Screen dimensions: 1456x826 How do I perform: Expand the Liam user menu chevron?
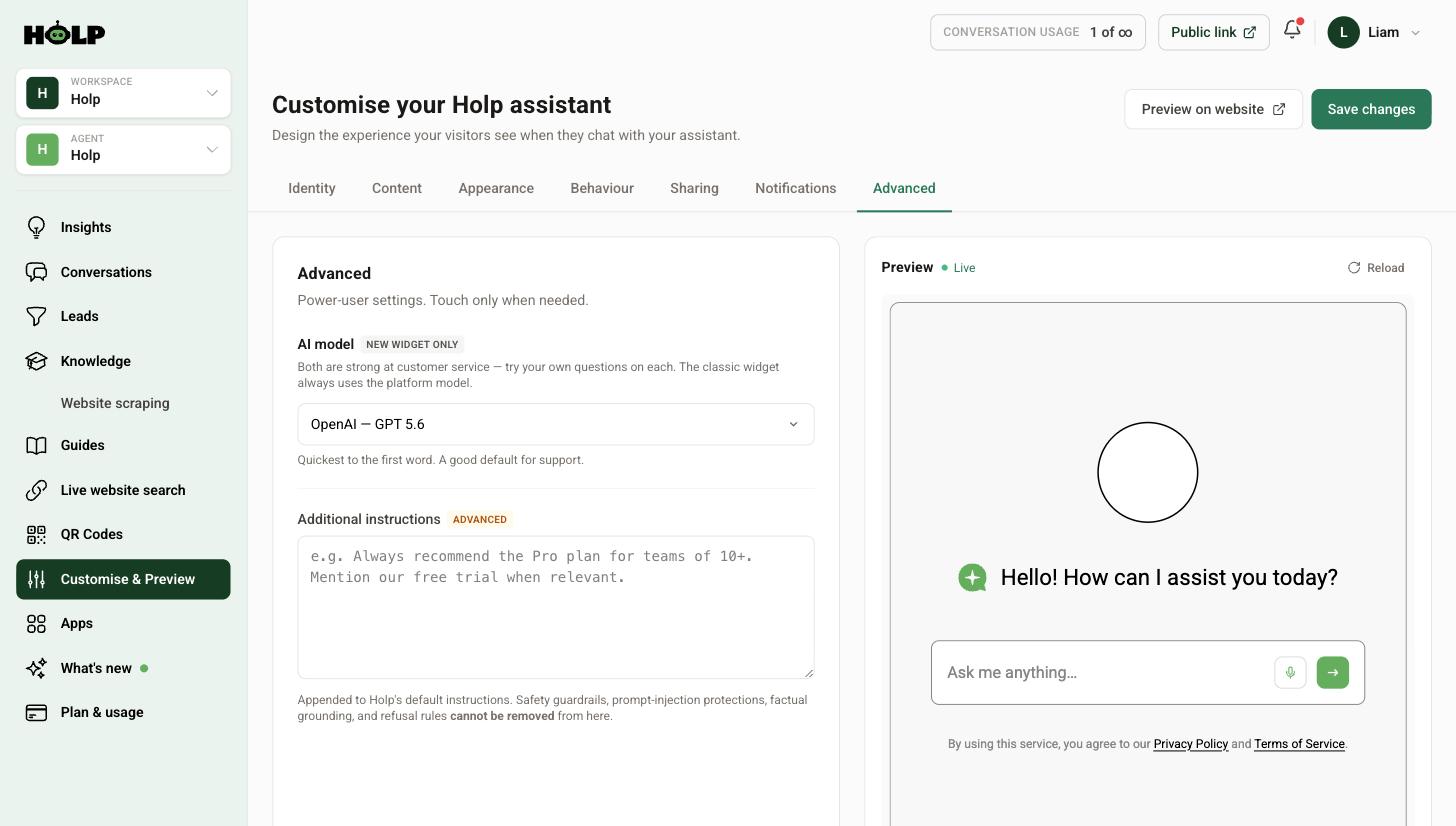tap(1415, 33)
